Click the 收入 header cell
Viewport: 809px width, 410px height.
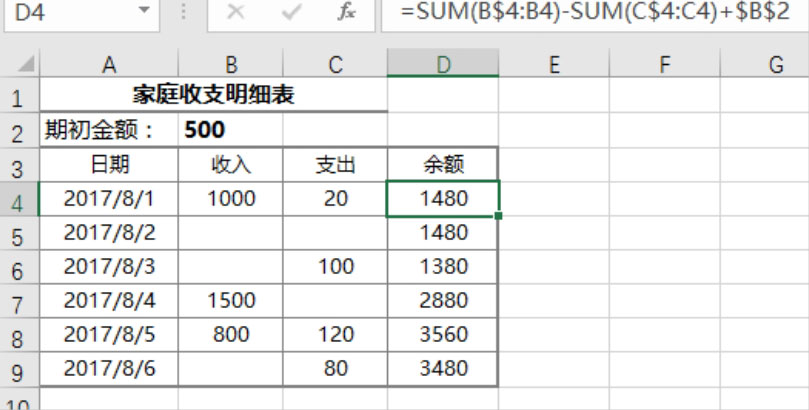click(231, 165)
